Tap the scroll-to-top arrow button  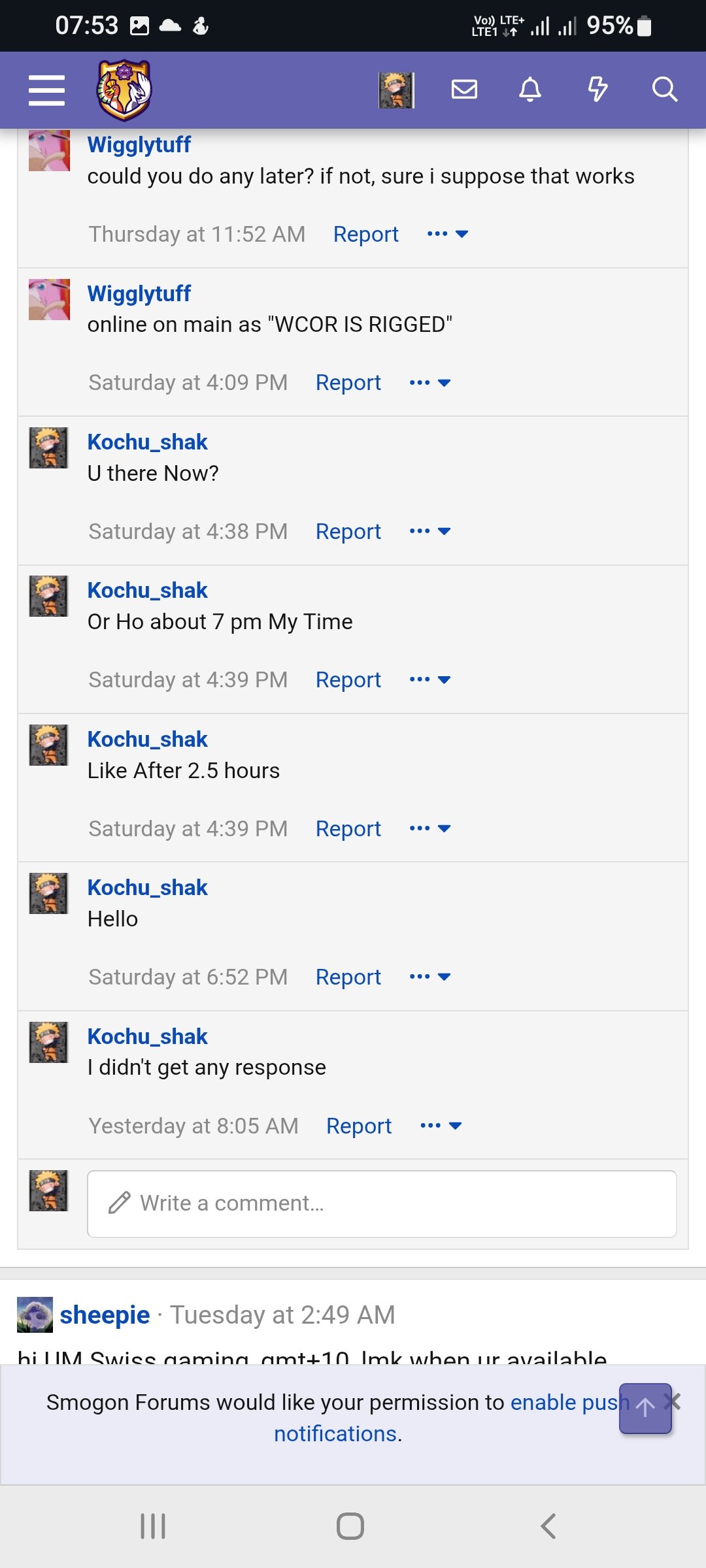pyautogui.click(x=645, y=1408)
